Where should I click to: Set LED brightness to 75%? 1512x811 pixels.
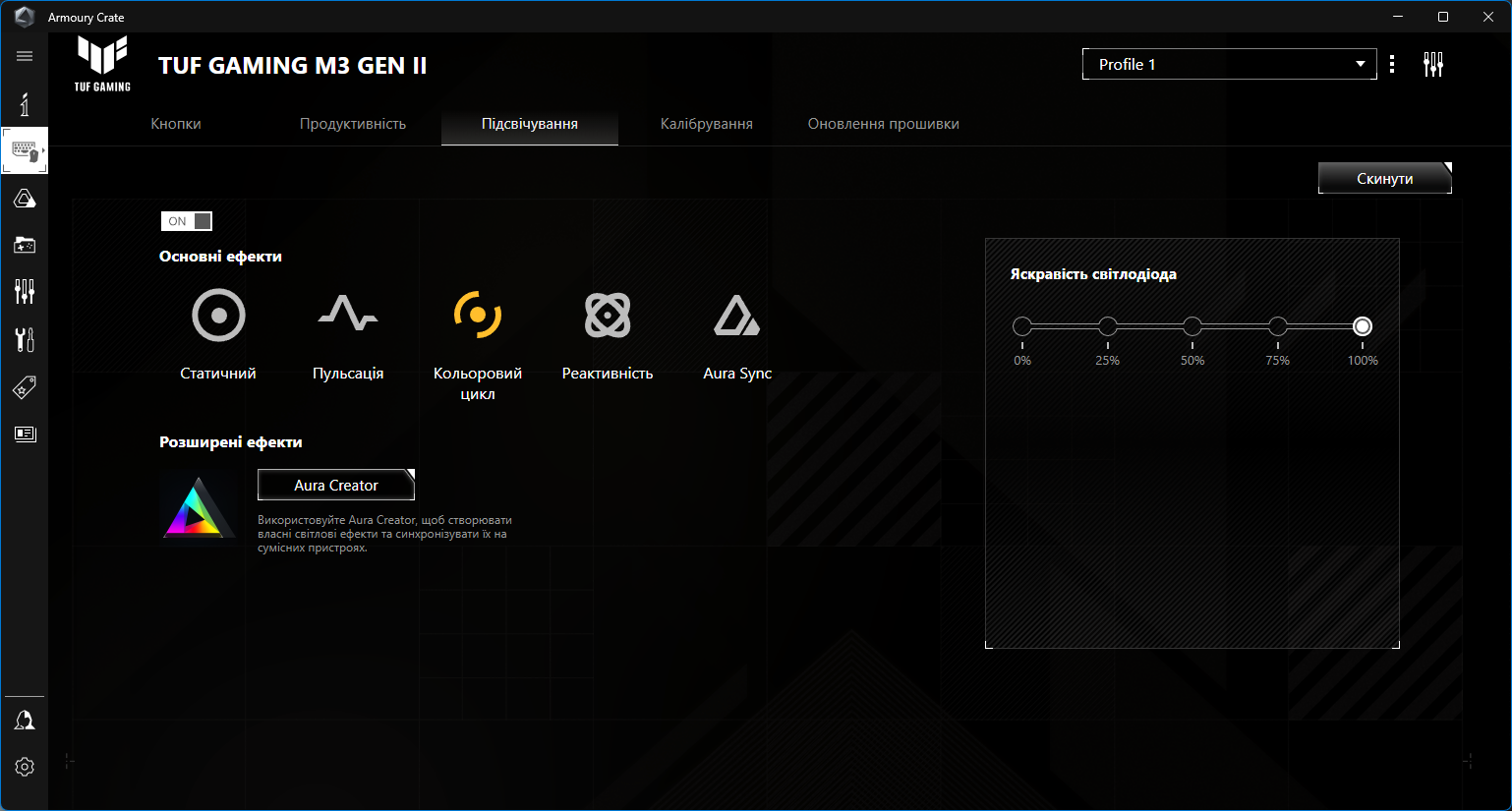(1278, 326)
